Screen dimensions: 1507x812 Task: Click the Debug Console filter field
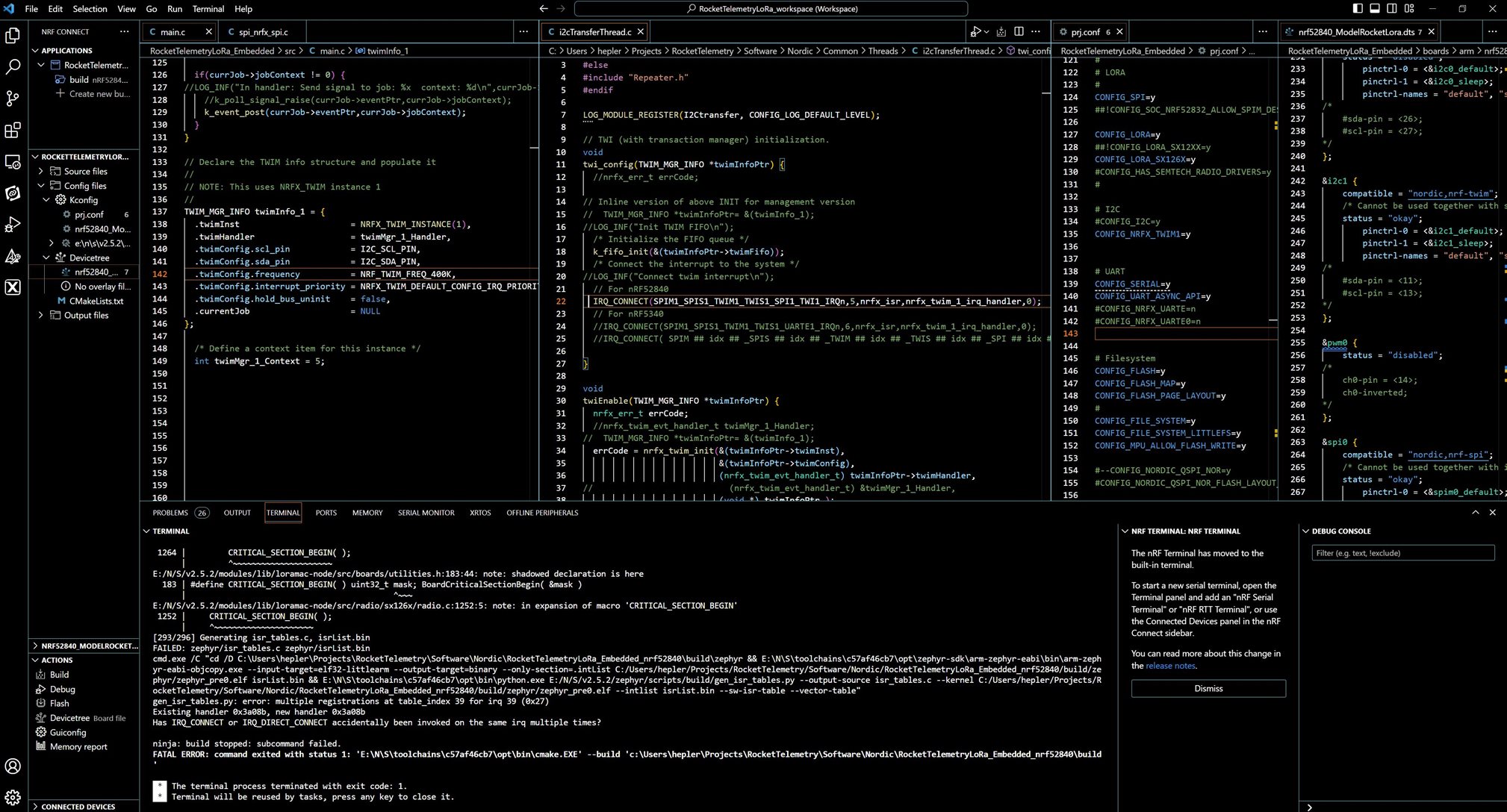1402,553
